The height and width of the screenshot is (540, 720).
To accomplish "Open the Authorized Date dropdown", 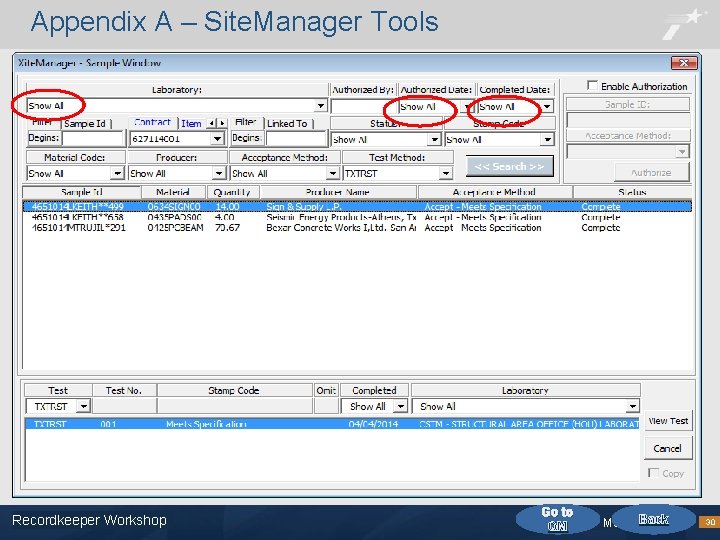I will pos(467,107).
